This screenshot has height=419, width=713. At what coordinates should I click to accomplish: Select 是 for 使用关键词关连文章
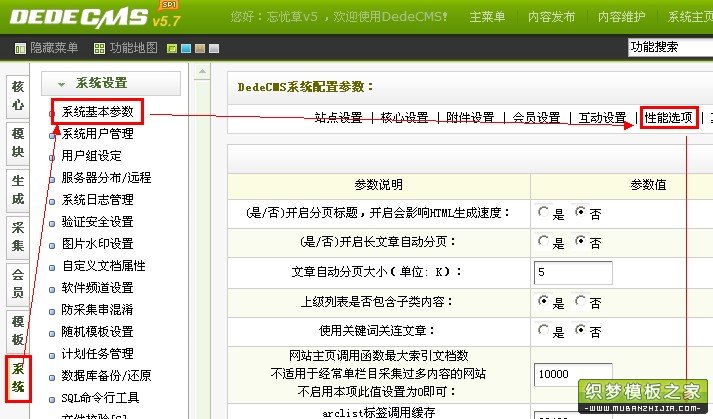coord(543,330)
